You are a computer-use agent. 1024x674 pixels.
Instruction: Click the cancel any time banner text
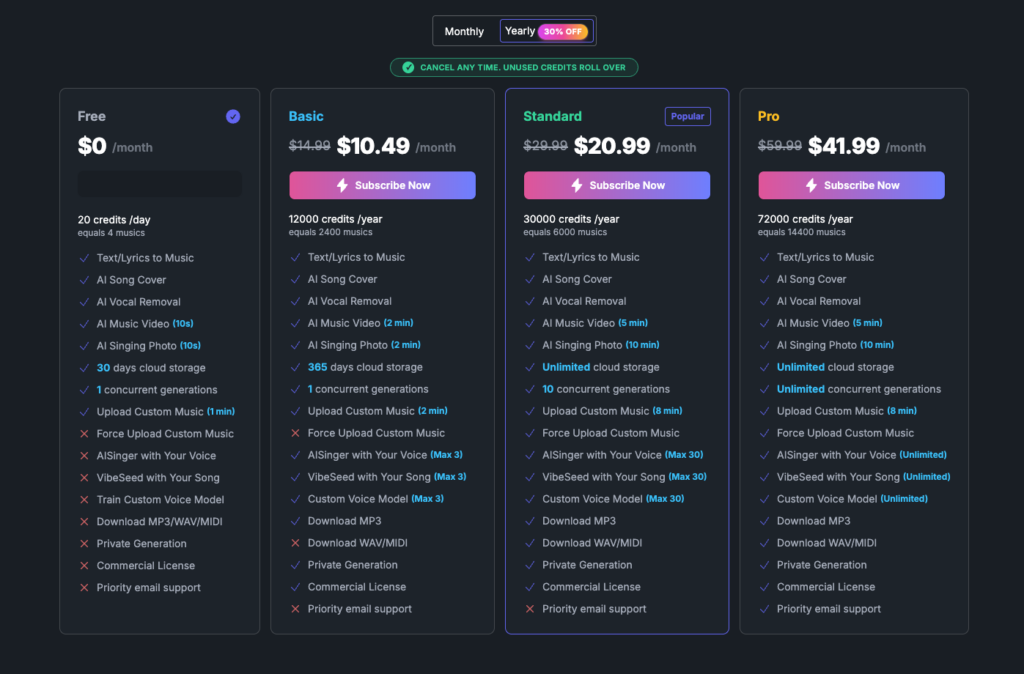click(522, 67)
